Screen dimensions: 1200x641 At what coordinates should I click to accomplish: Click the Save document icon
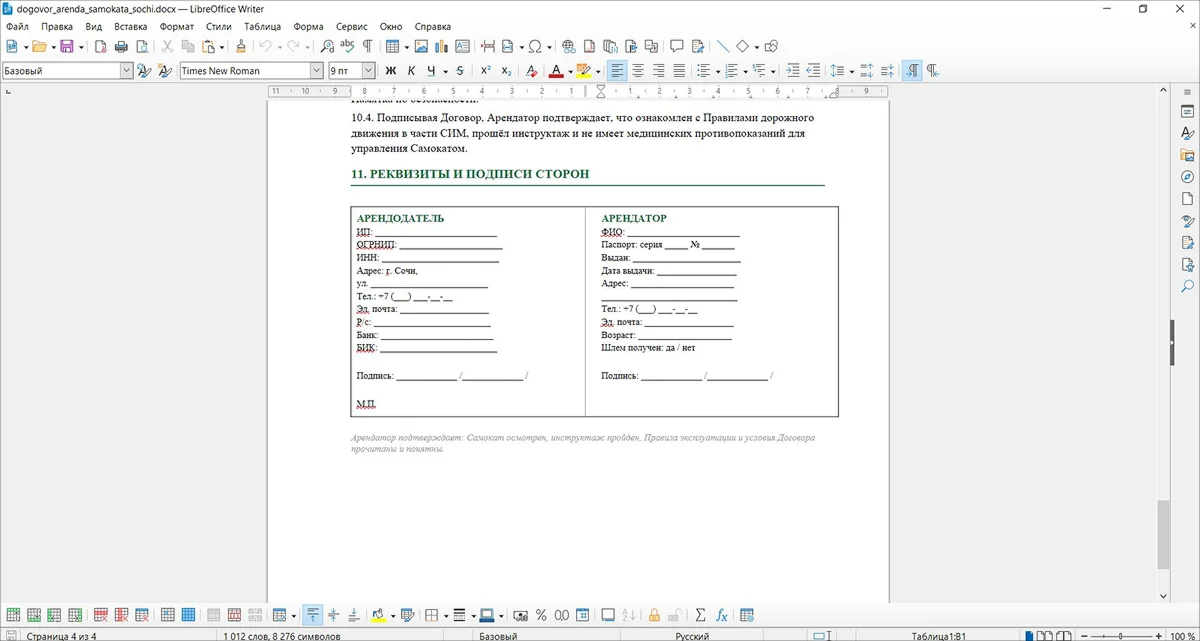[66, 47]
